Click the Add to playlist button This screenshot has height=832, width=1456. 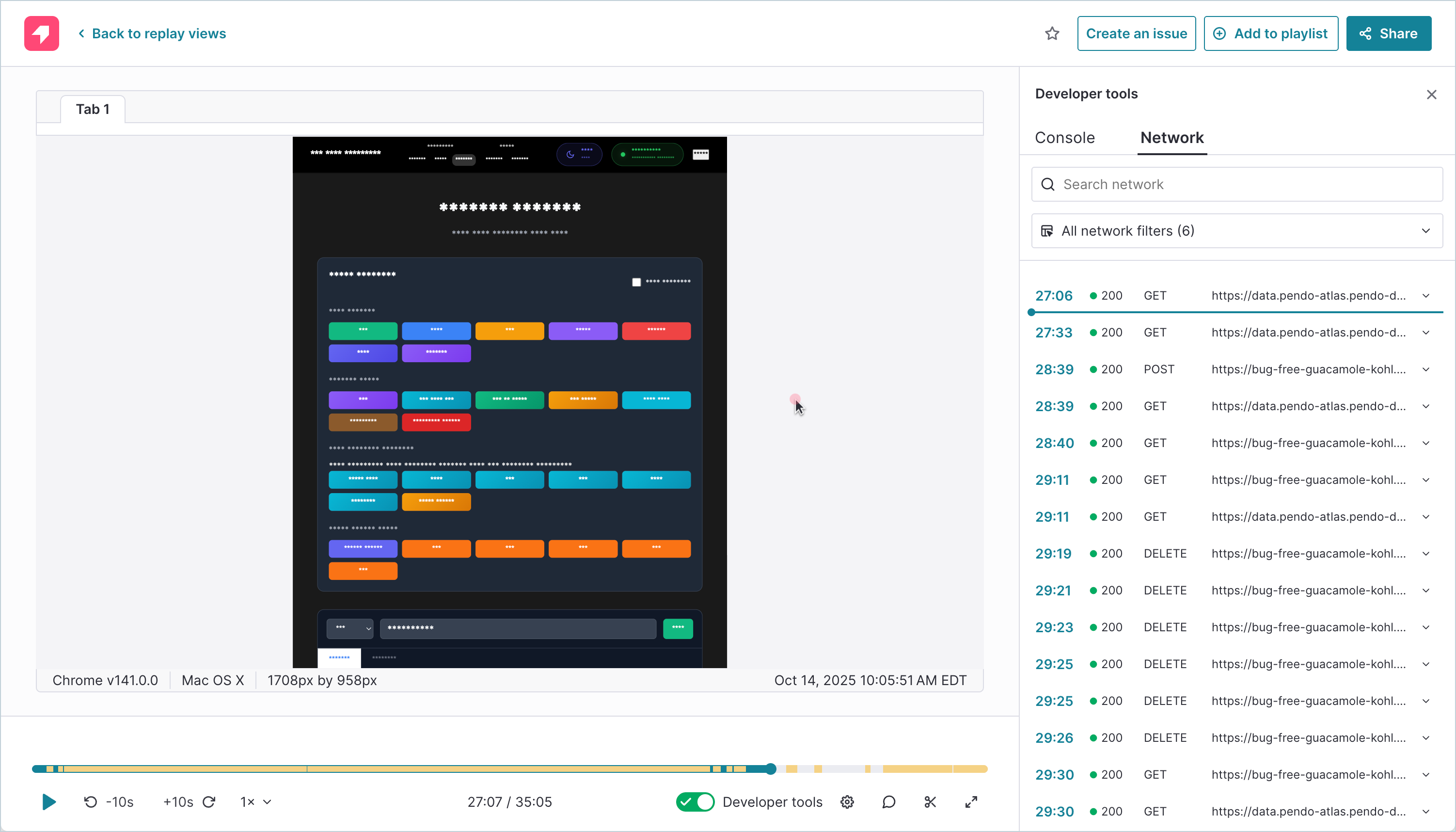click(x=1270, y=34)
